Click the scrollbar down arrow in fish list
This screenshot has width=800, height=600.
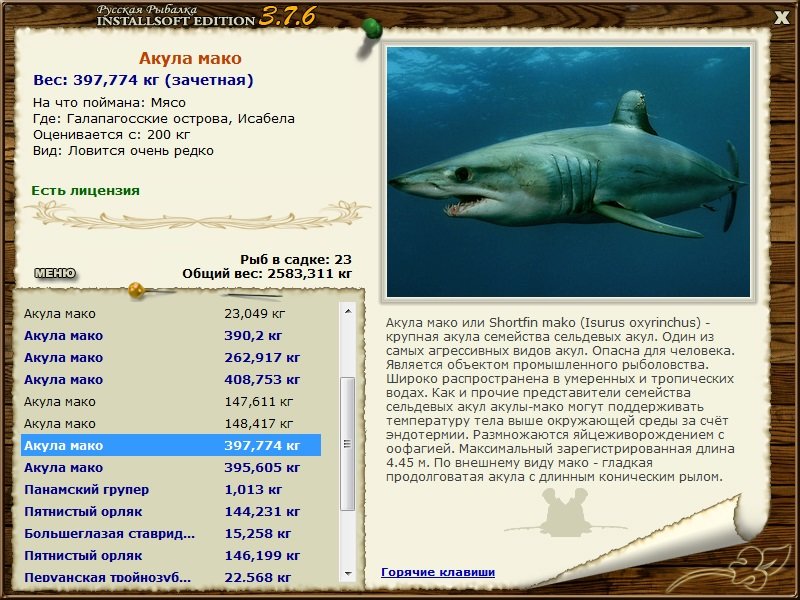(348, 574)
